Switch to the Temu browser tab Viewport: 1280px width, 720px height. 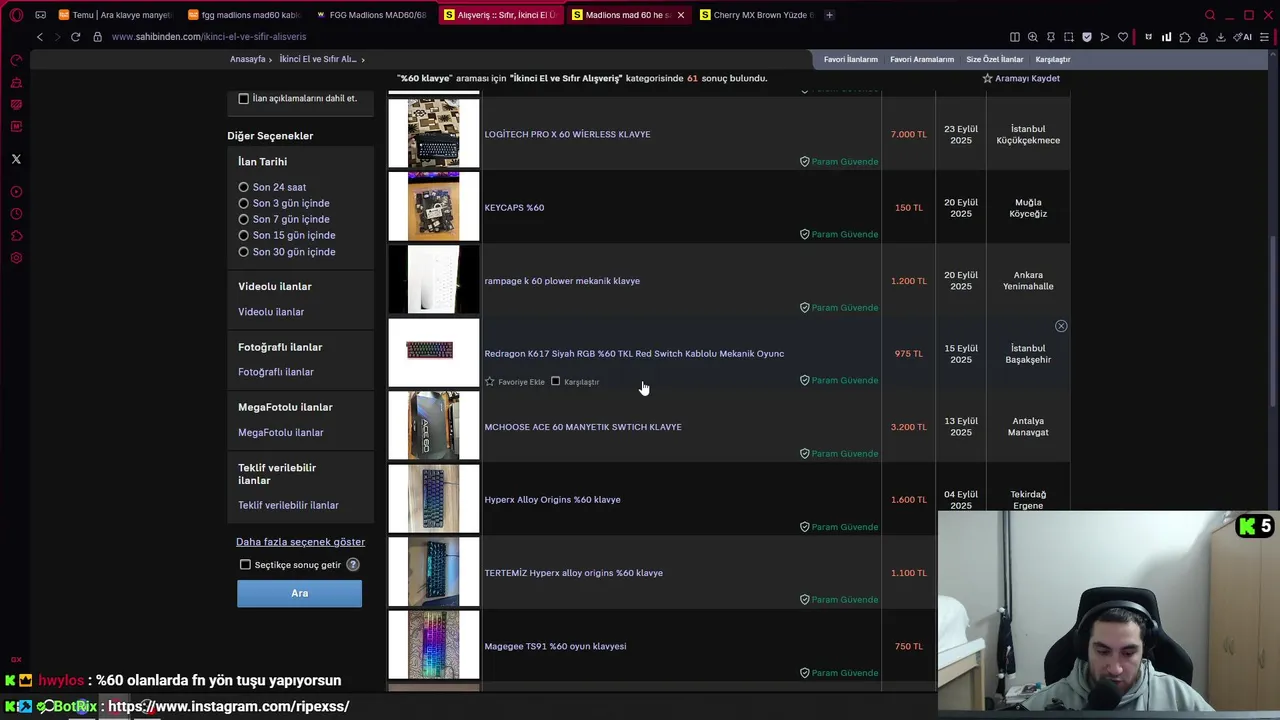click(x=115, y=15)
